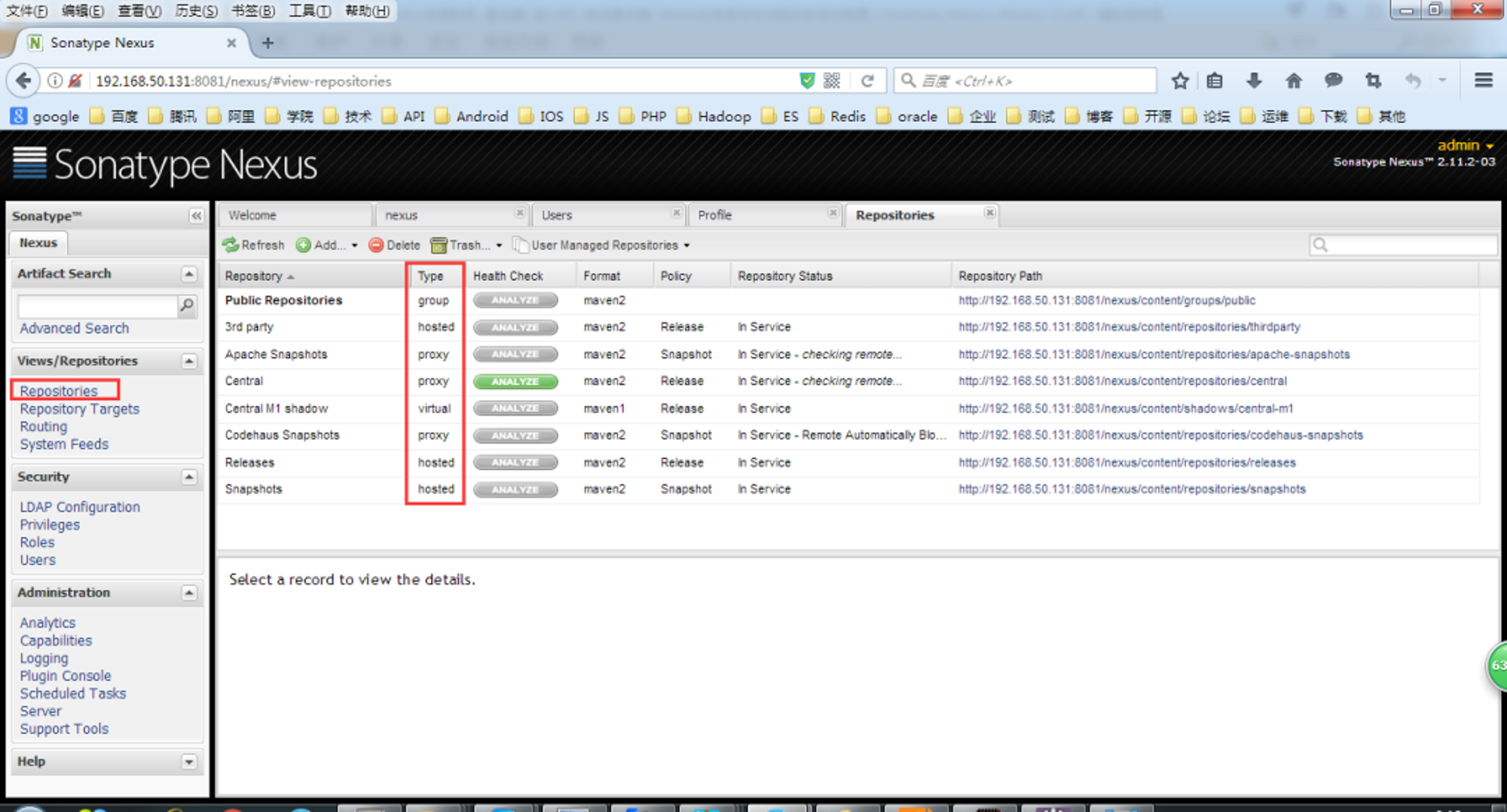
Task: Click Analyze for Snapshots row
Action: (x=515, y=490)
